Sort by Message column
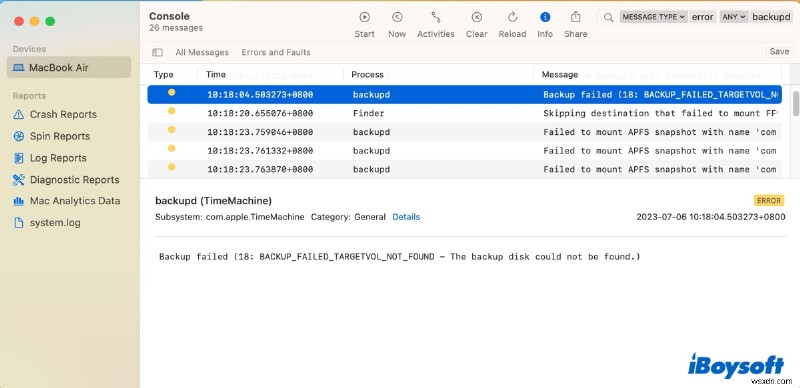This screenshot has height=388, width=800. pyautogui.click(x=560, y=75)
